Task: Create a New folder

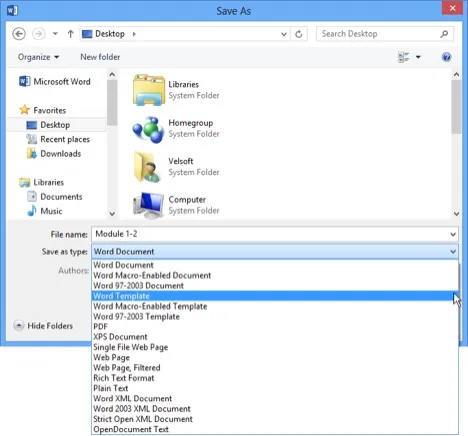Action: point(100,57)
